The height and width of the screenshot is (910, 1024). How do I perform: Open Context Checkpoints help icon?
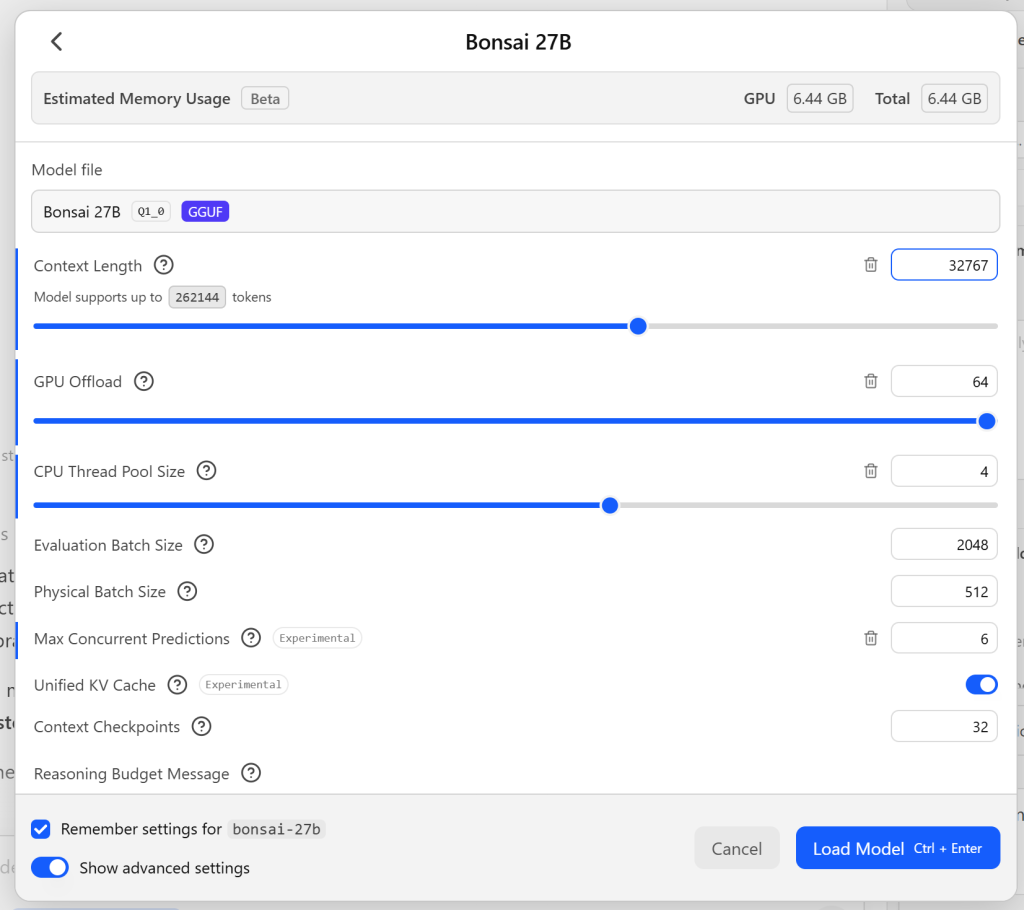[x=201, y=726]
